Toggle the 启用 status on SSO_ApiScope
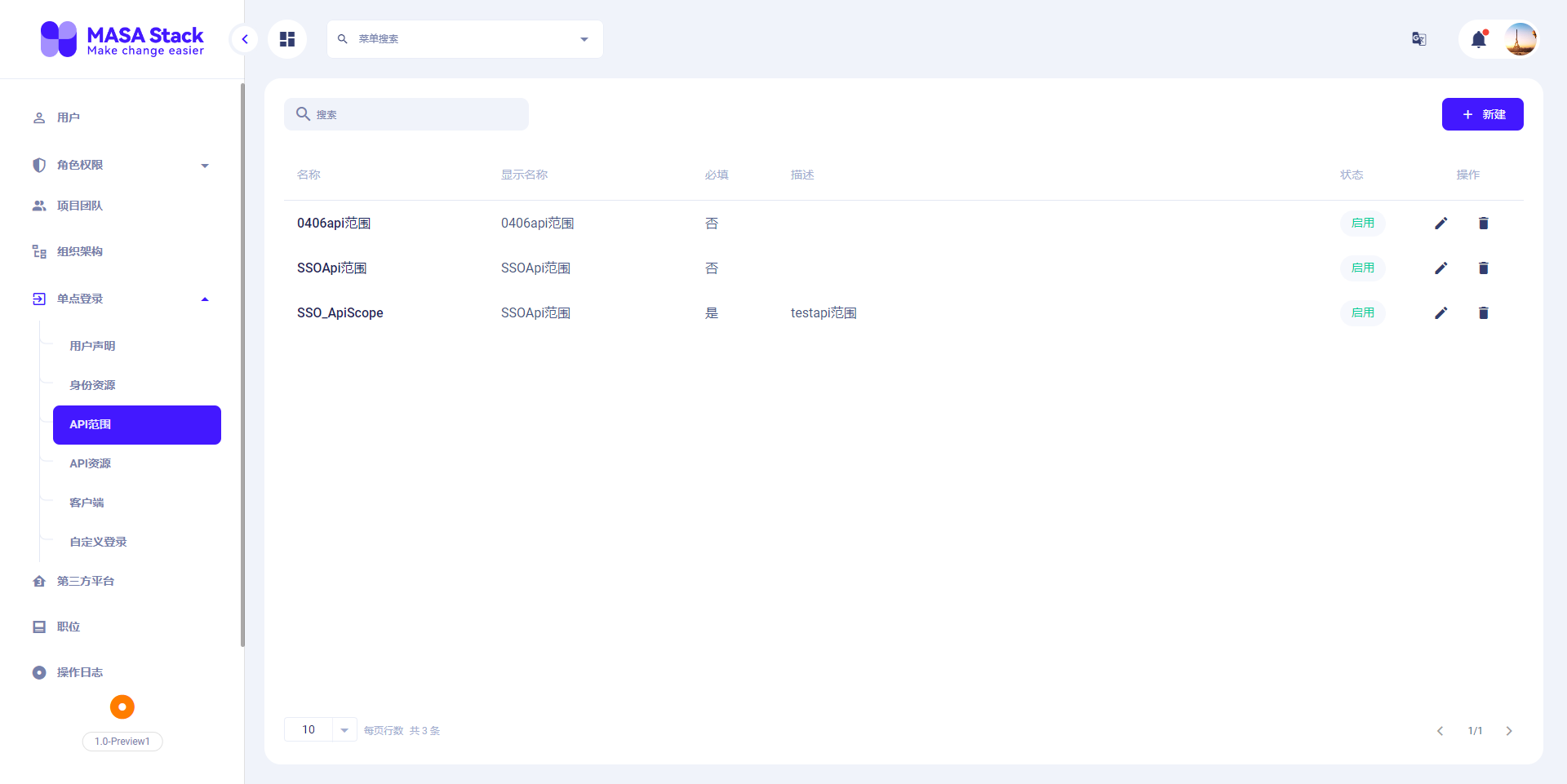The width and height of the screenshot is (1567, 784). 1362,312
